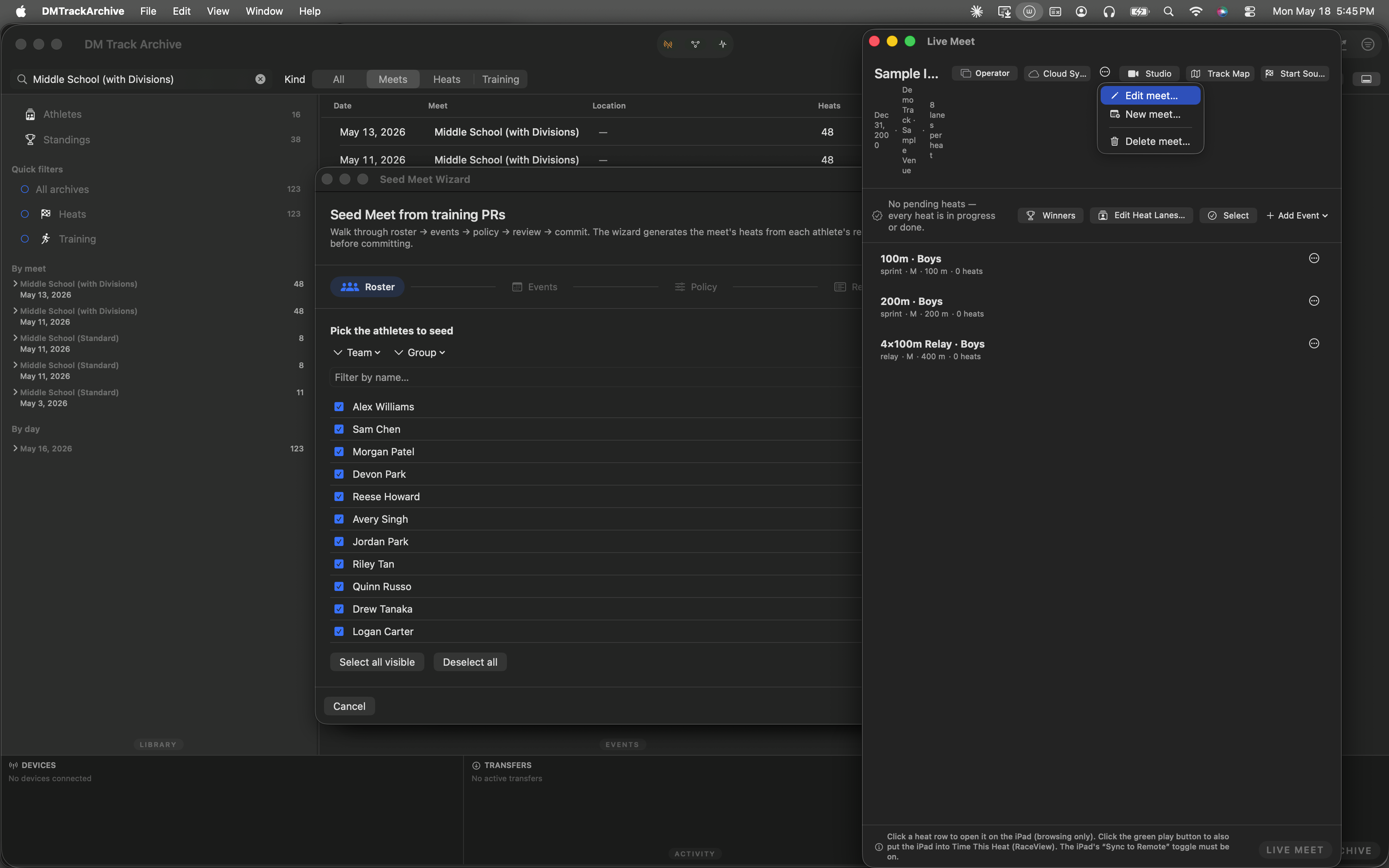Uncheck Reese Howard in the roster
Viewport: 1389px width, 868px height.
[x=339, y=496]
